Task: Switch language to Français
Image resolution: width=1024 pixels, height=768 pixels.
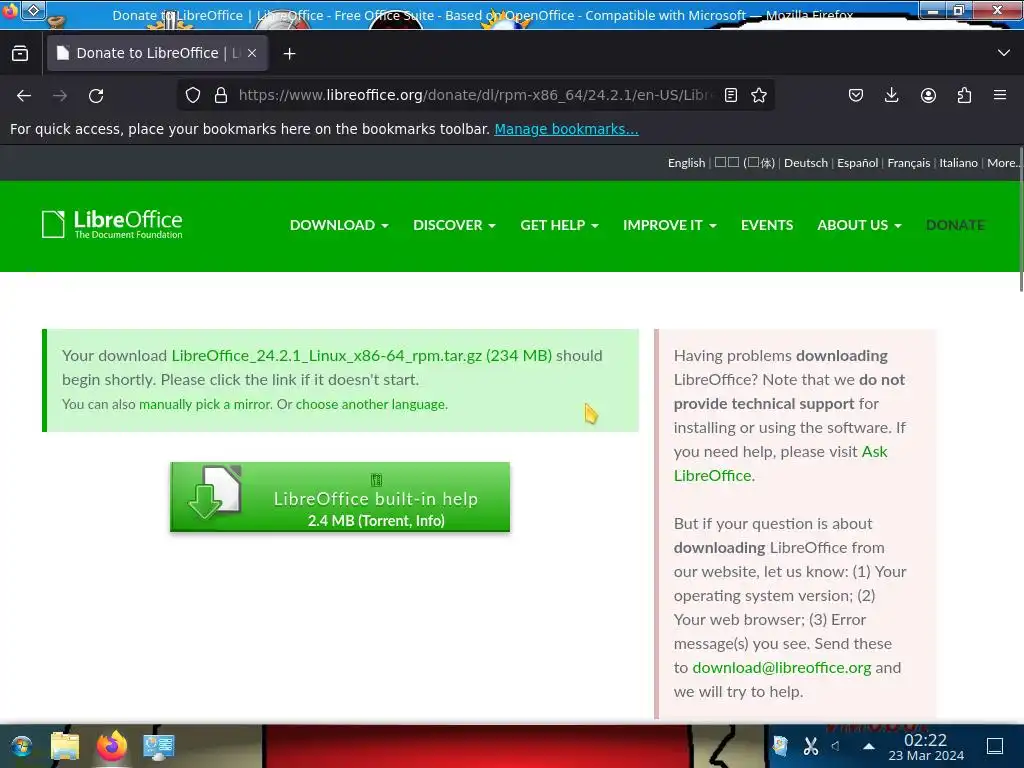Action: click(908, 163)
